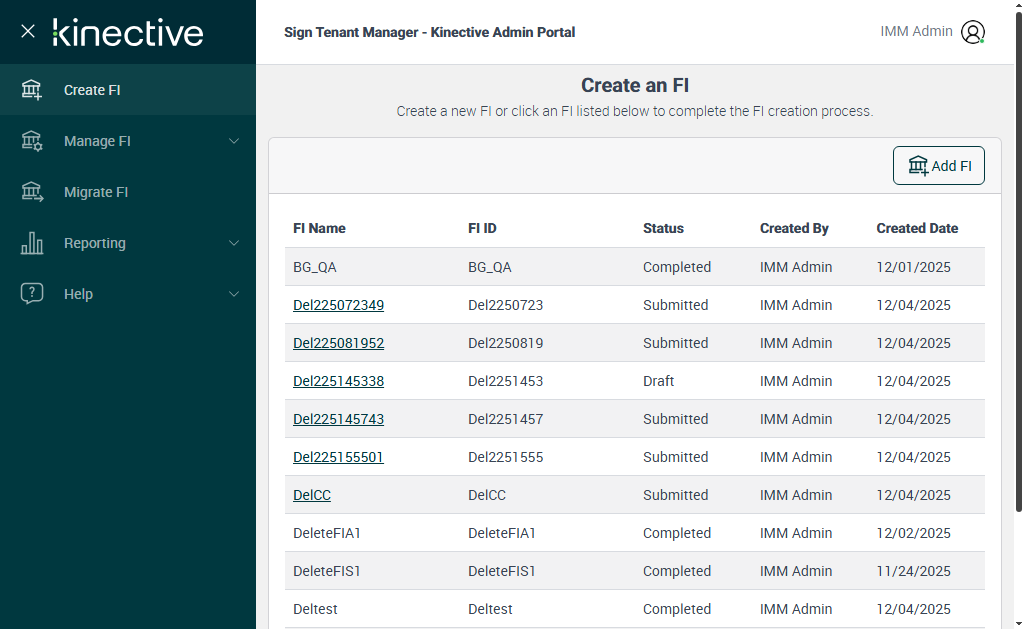Screen dimensions: 1024x629
Task: Open Migrate FI from the sidebar
Action: (x=96, y=192)
